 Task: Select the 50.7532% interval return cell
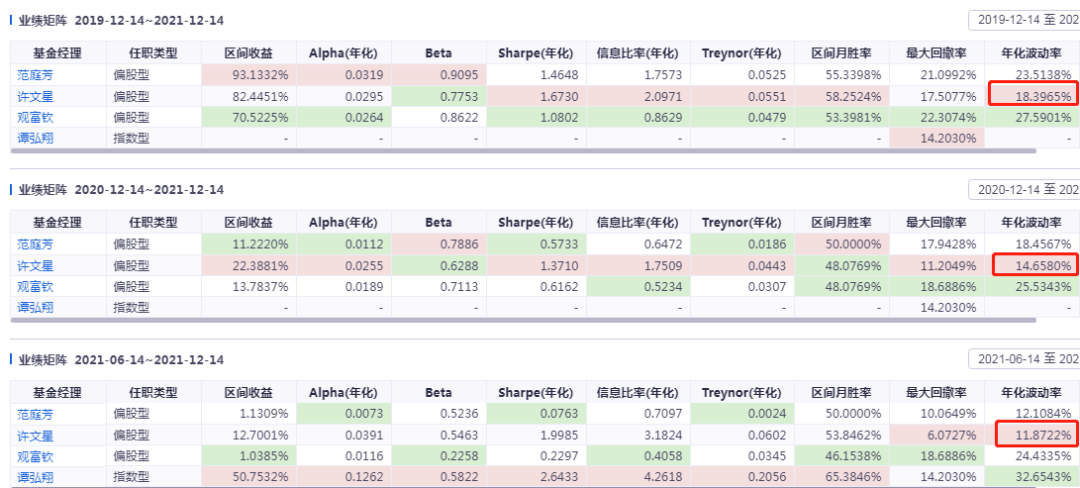tap(249, 478)
